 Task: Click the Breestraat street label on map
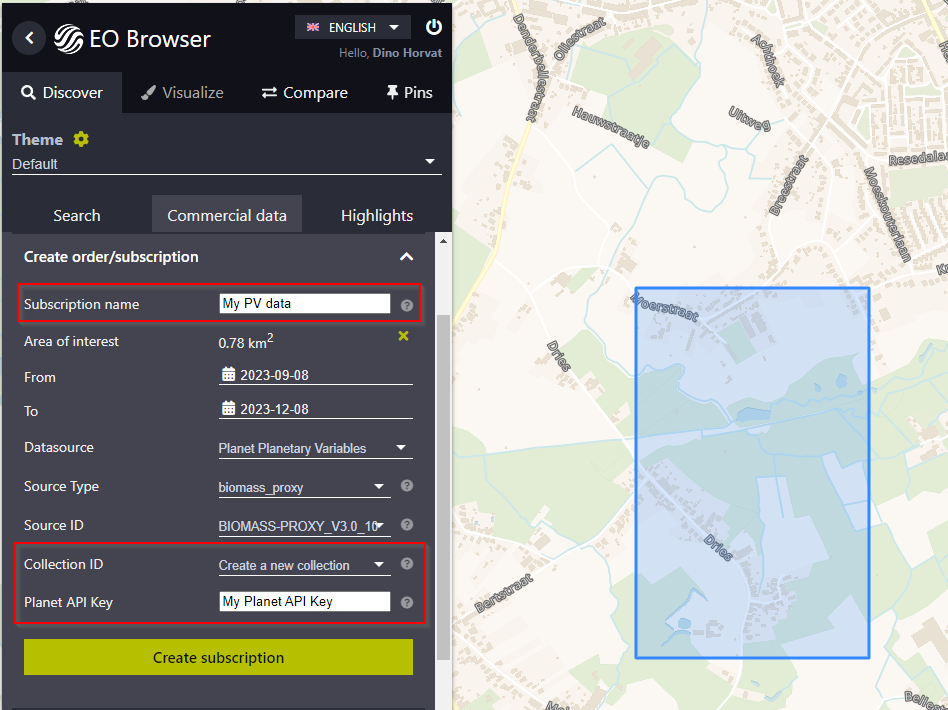tap(788, 186)
